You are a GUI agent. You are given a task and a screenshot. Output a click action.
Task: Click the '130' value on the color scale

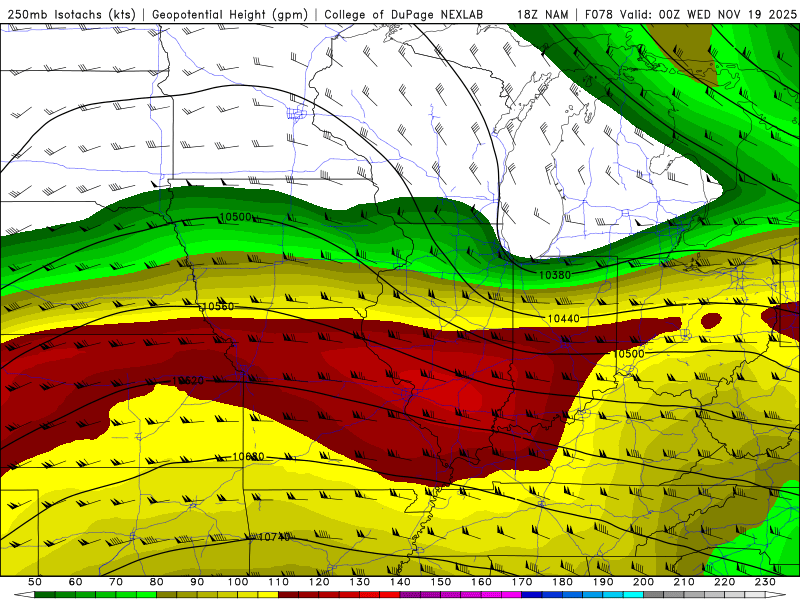click(x=359, y=582)
